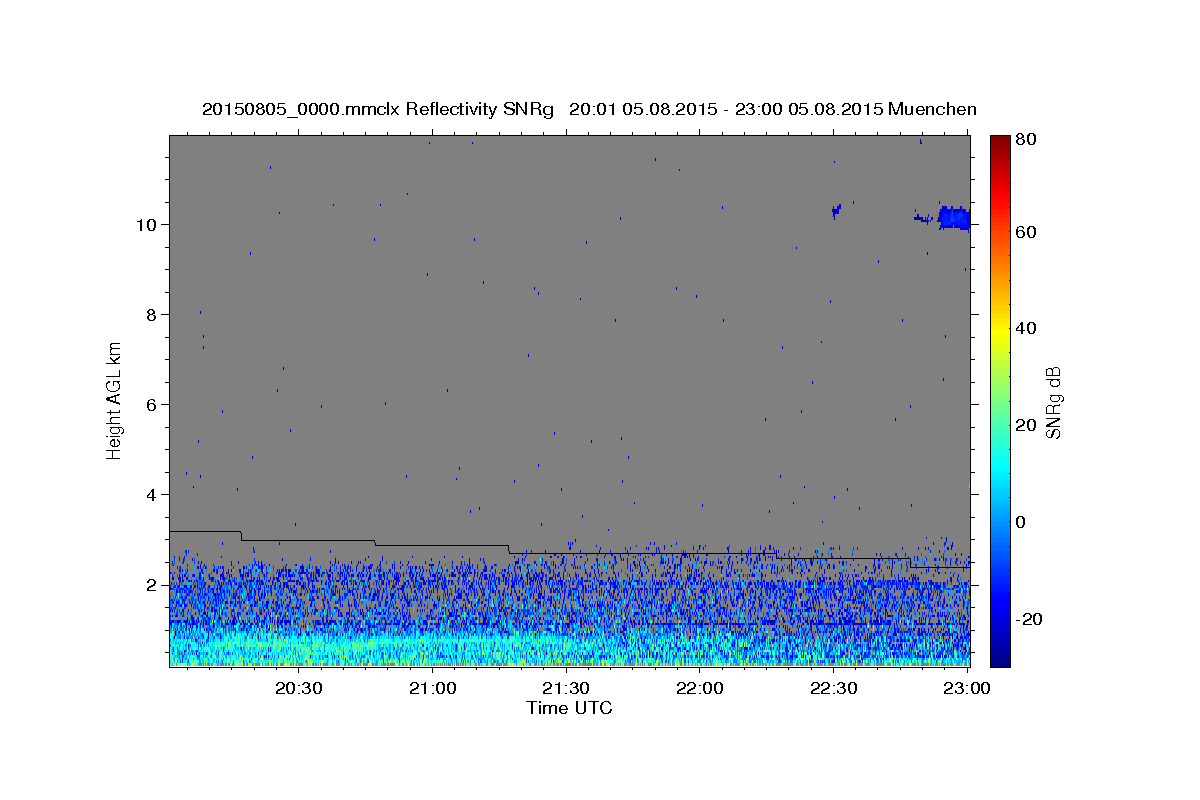The height and width of the screenshot is (800, 1200).
Task: Click the 23:00 time tick label
Action: 966,688
